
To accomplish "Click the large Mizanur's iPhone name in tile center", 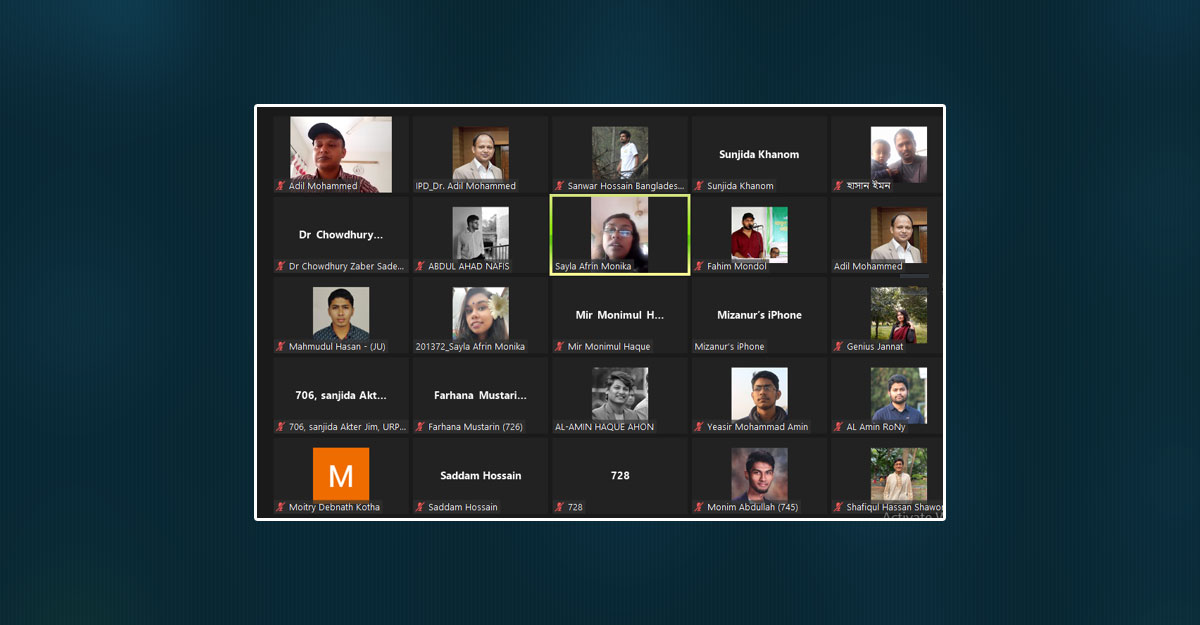I will pos(759,315).
